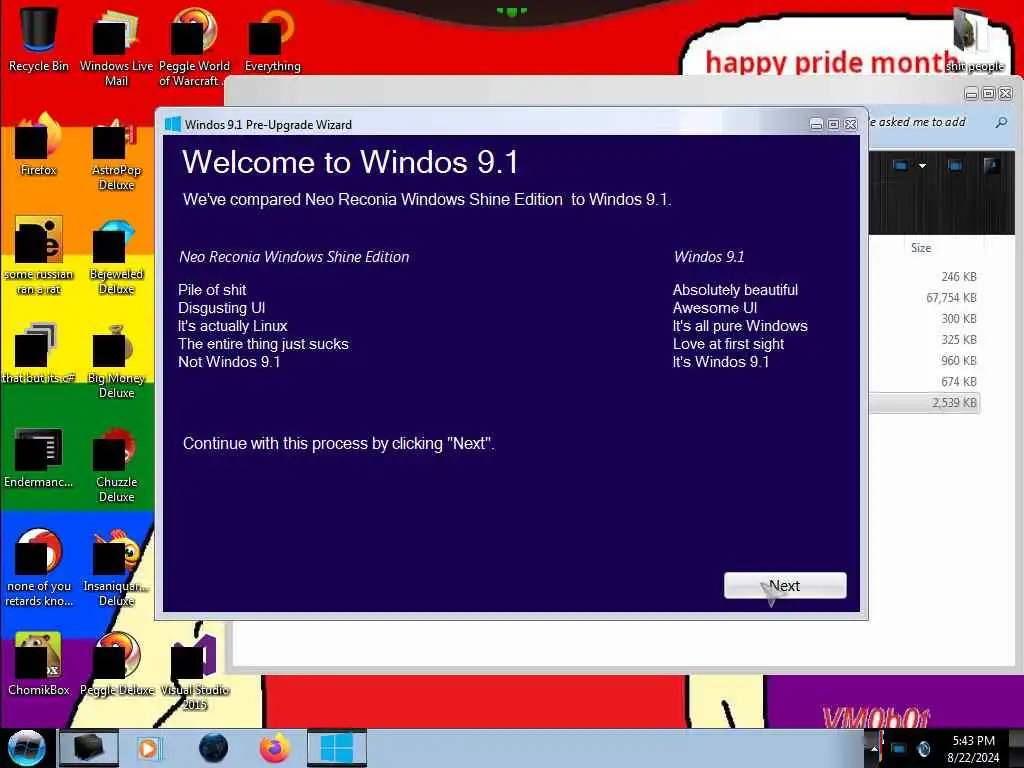Click the help icon in Explorer toolbar
1024x768 pixels.
coord(991,166)
